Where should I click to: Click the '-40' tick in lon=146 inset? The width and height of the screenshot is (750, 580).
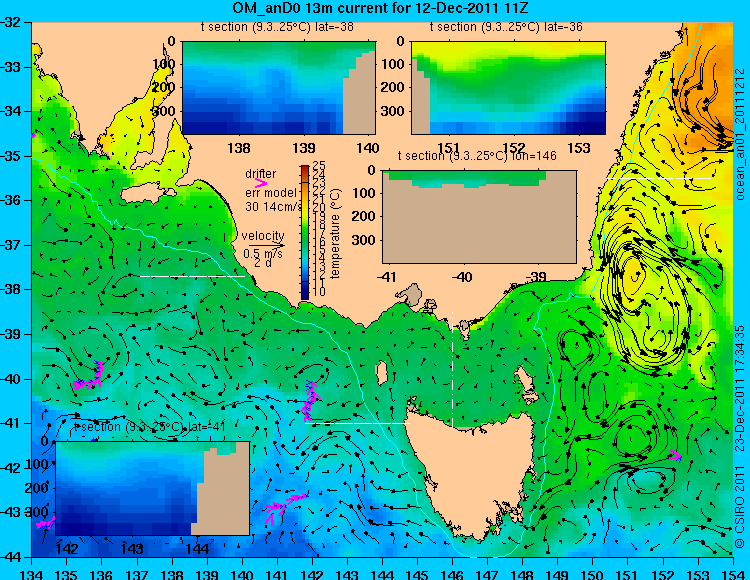(x=463, y=277)
